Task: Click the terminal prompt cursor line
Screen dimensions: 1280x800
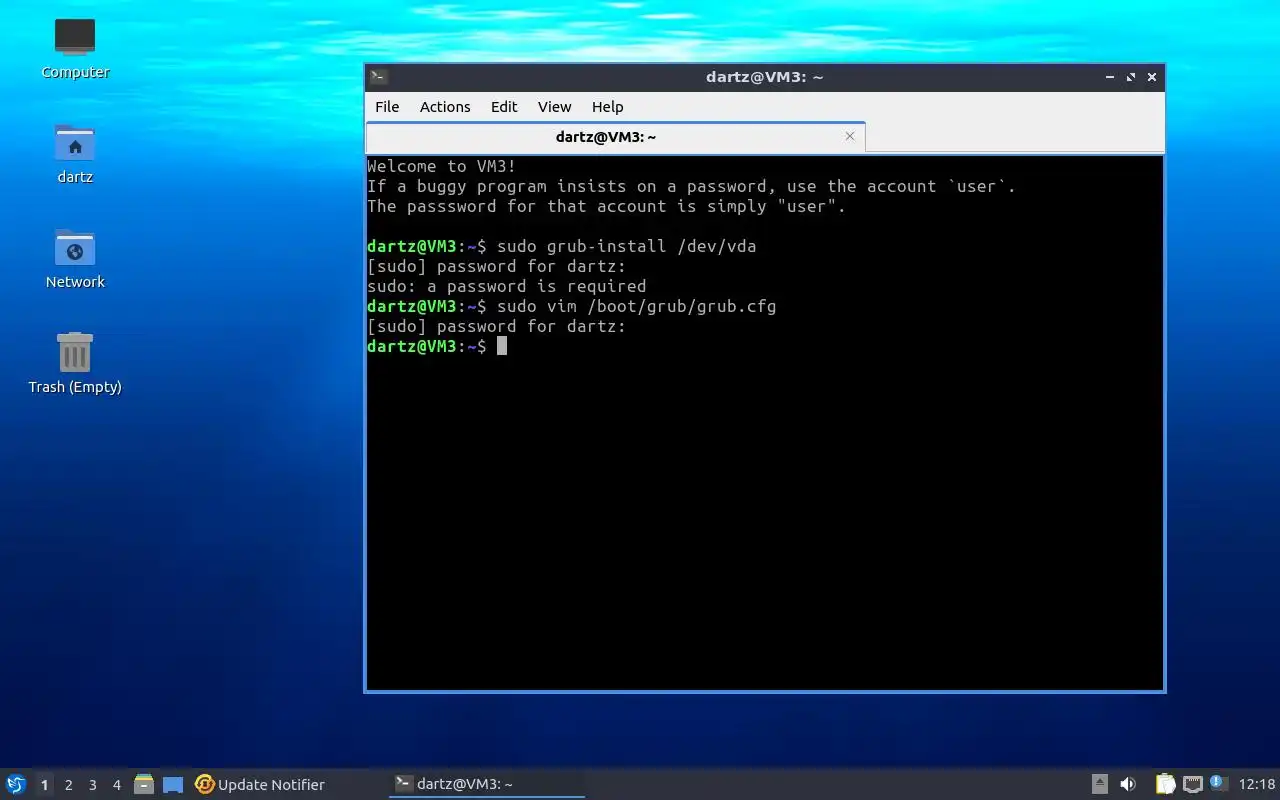Action: [x=437, y=346]
